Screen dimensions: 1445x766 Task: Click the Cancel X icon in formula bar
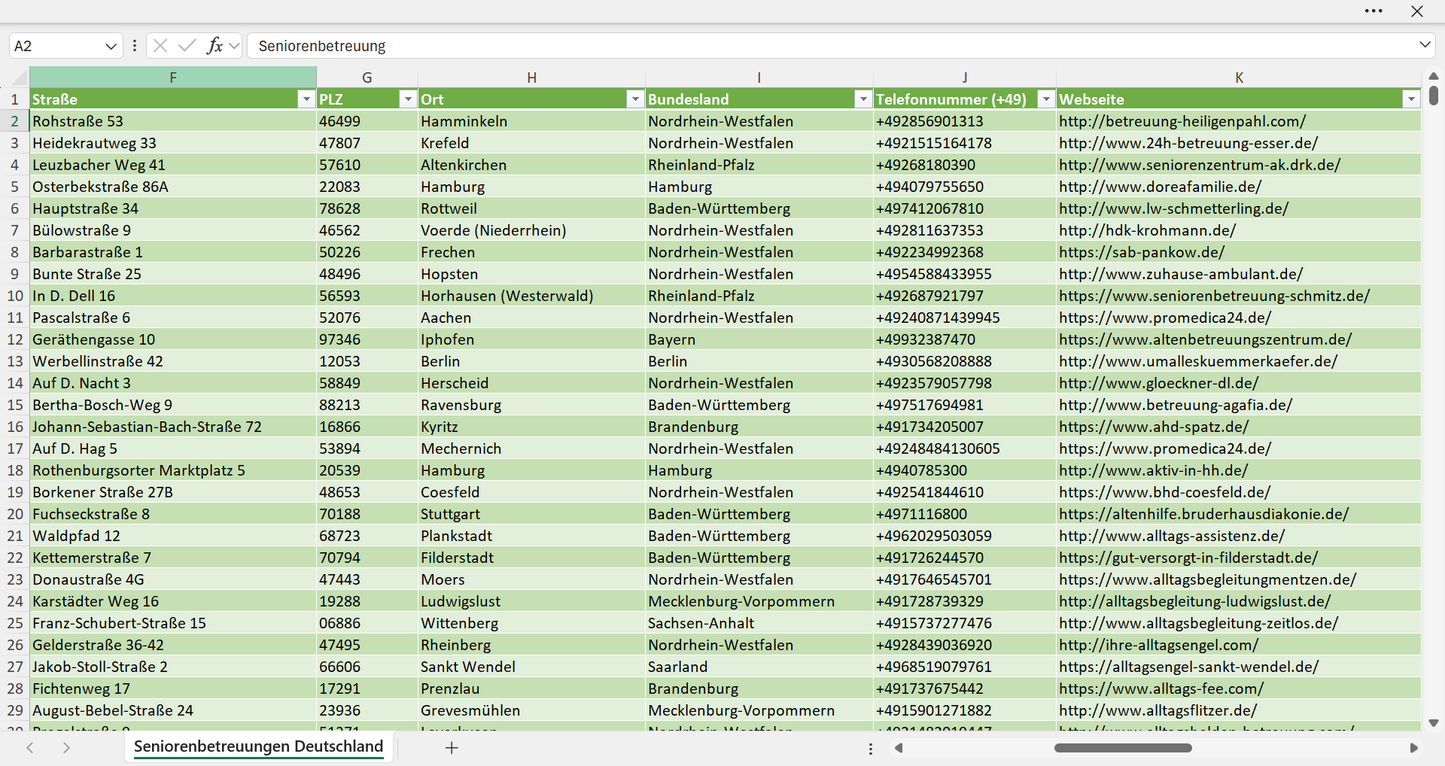(x=161, y=46)
